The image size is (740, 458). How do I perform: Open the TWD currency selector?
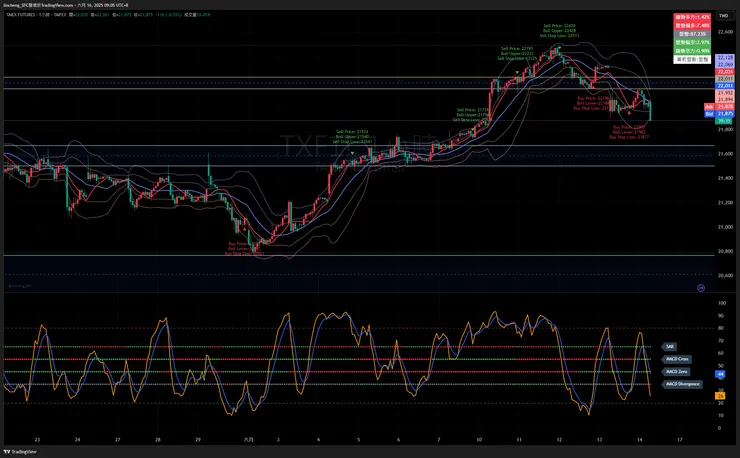click(723, 16)
